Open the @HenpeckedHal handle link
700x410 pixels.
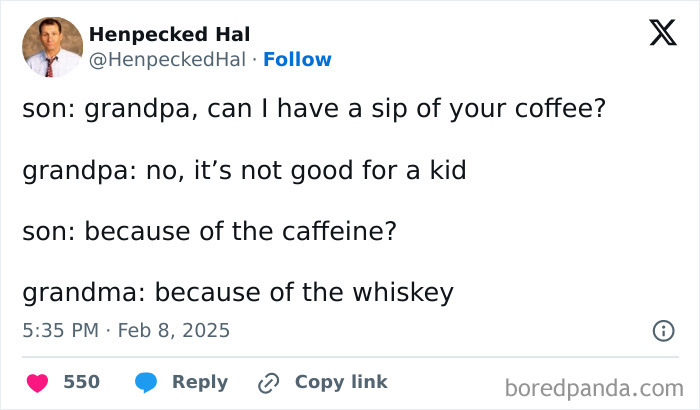[167, 60]
